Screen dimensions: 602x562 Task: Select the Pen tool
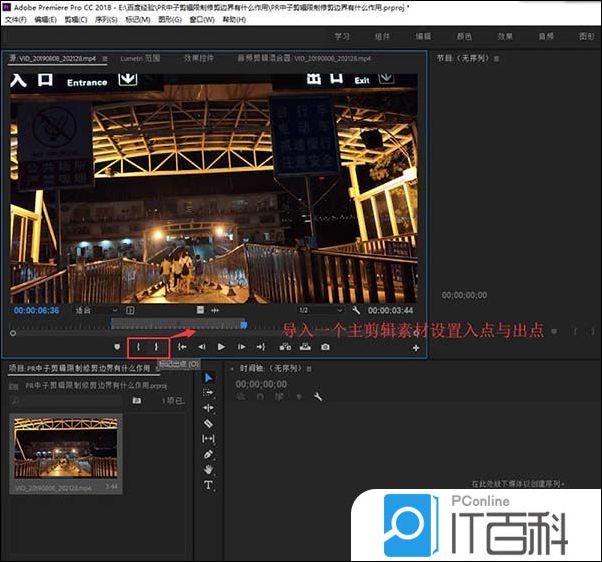coord(208,455)
